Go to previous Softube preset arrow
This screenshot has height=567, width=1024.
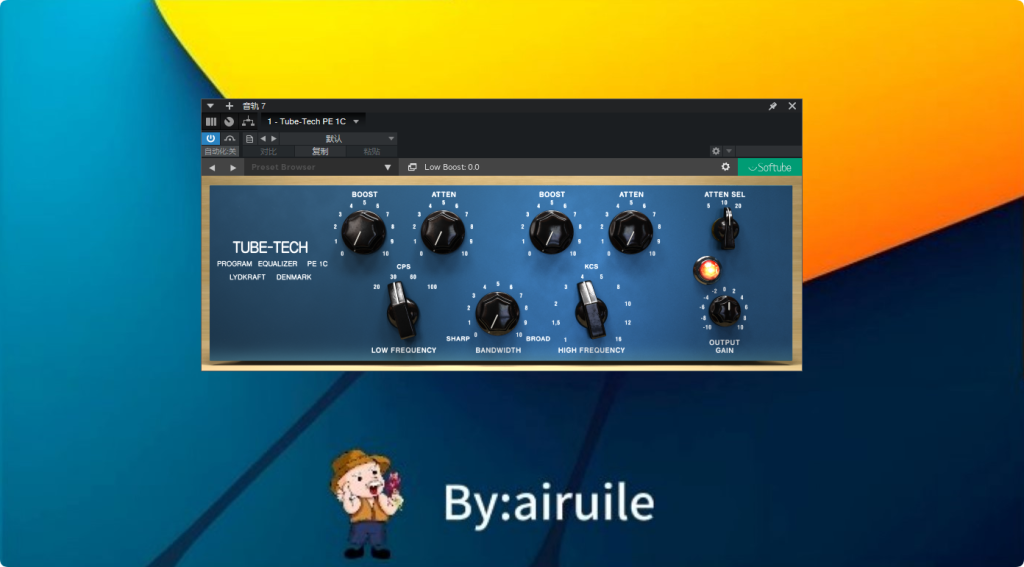point(212,167)
